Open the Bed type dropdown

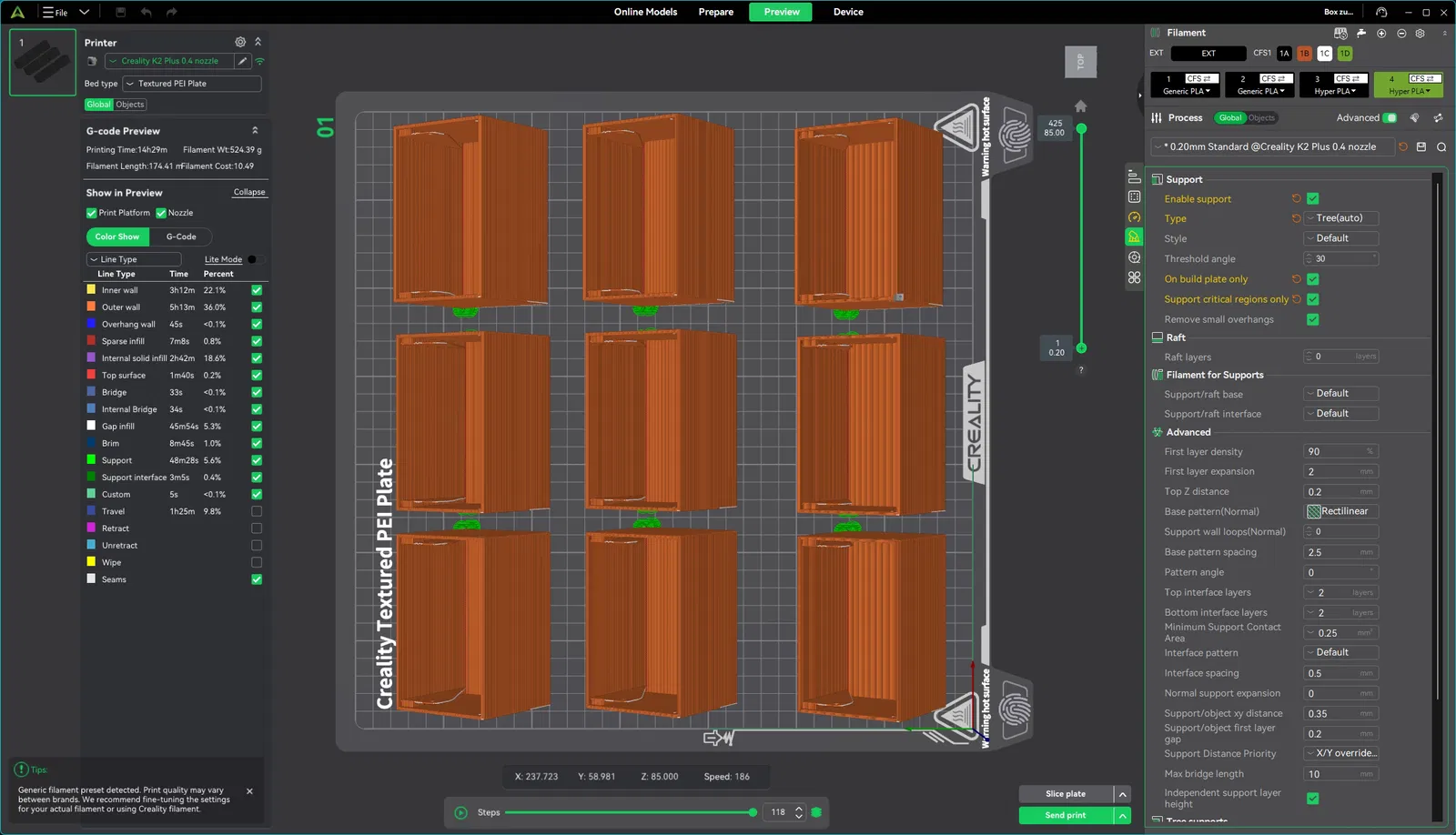tap(192, 84)
